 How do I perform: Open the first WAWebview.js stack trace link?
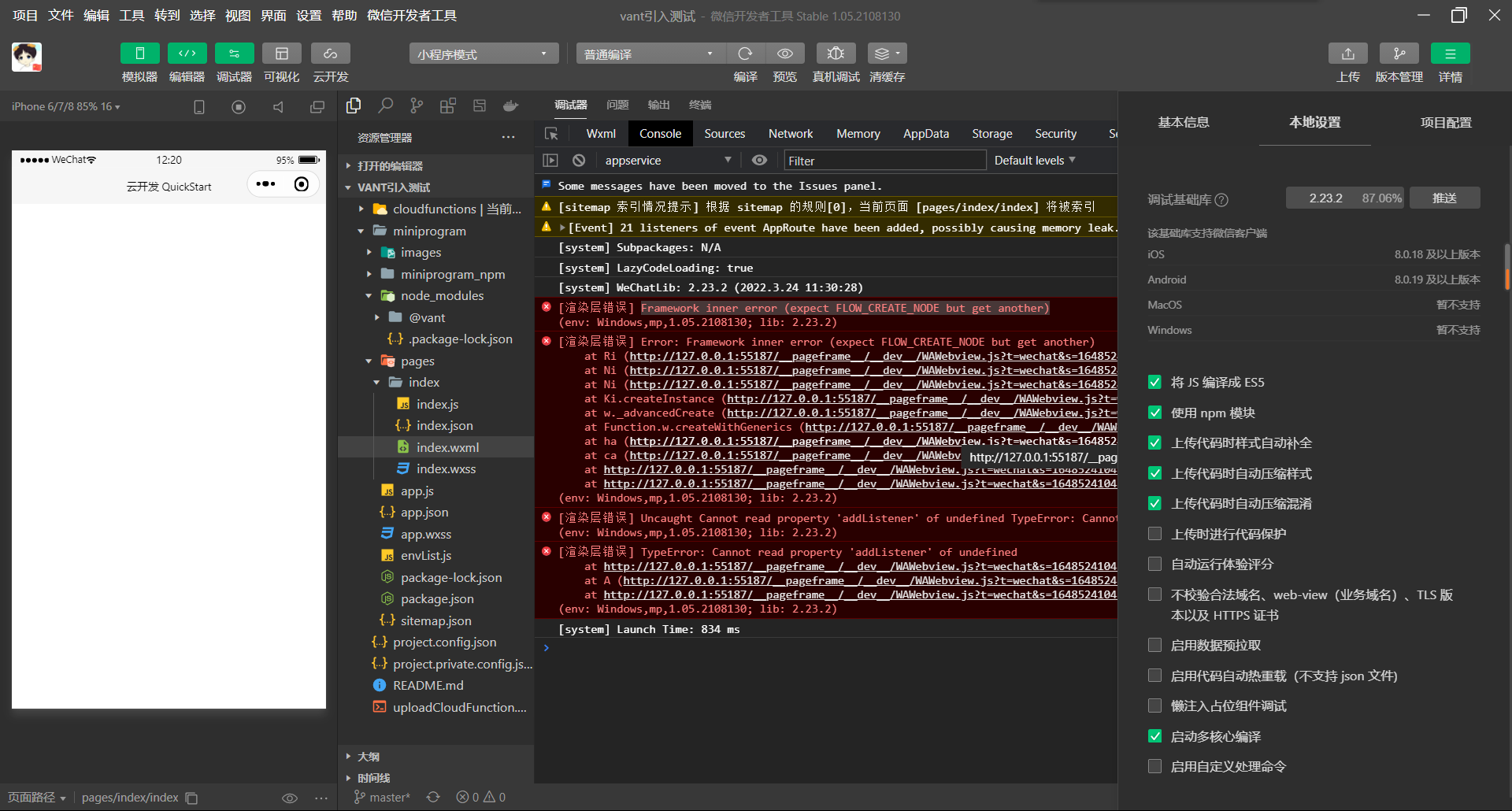click(873, 357)
